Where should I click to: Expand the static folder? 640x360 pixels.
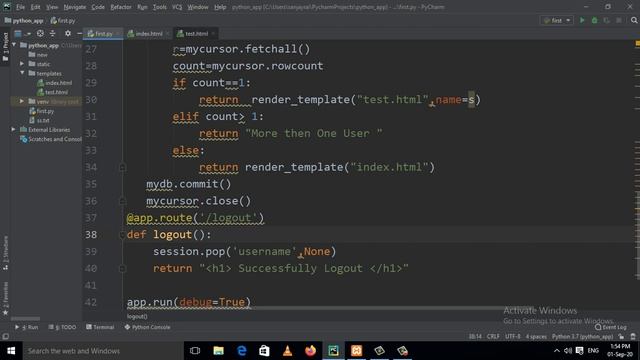tap(22, 64)
